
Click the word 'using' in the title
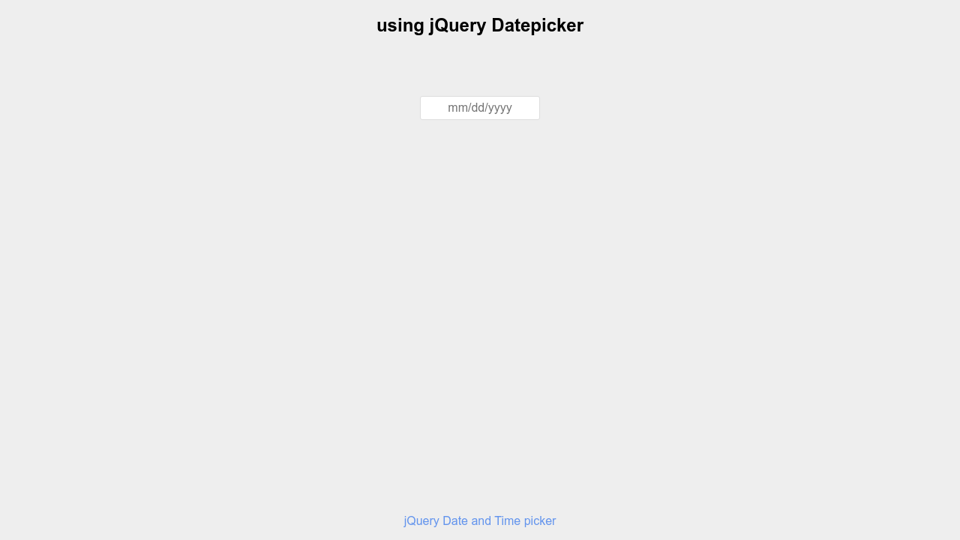point(400,26)
